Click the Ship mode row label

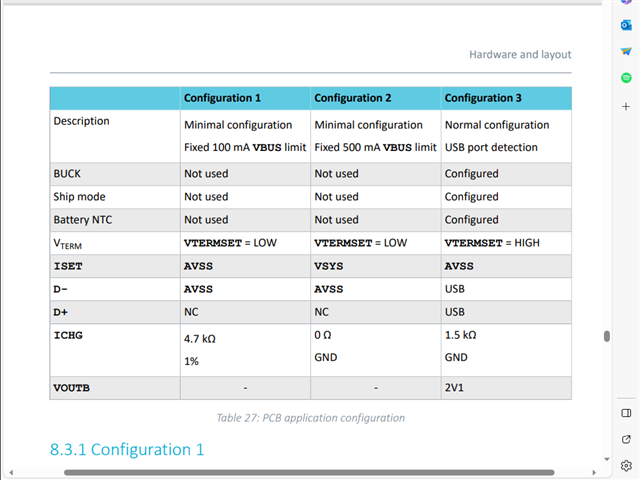[x=80, y=197]
